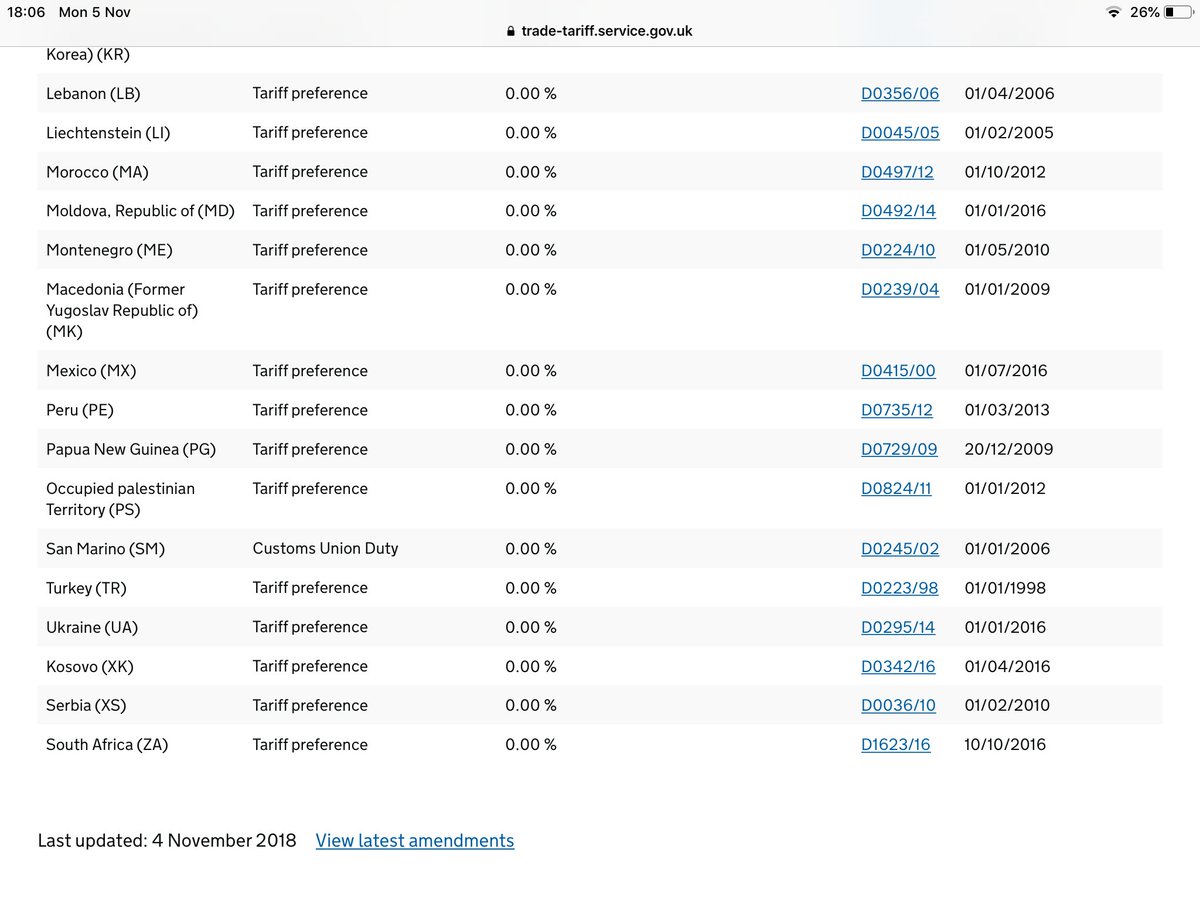Select the Macedonia (MK) country cell

[122, 310]
